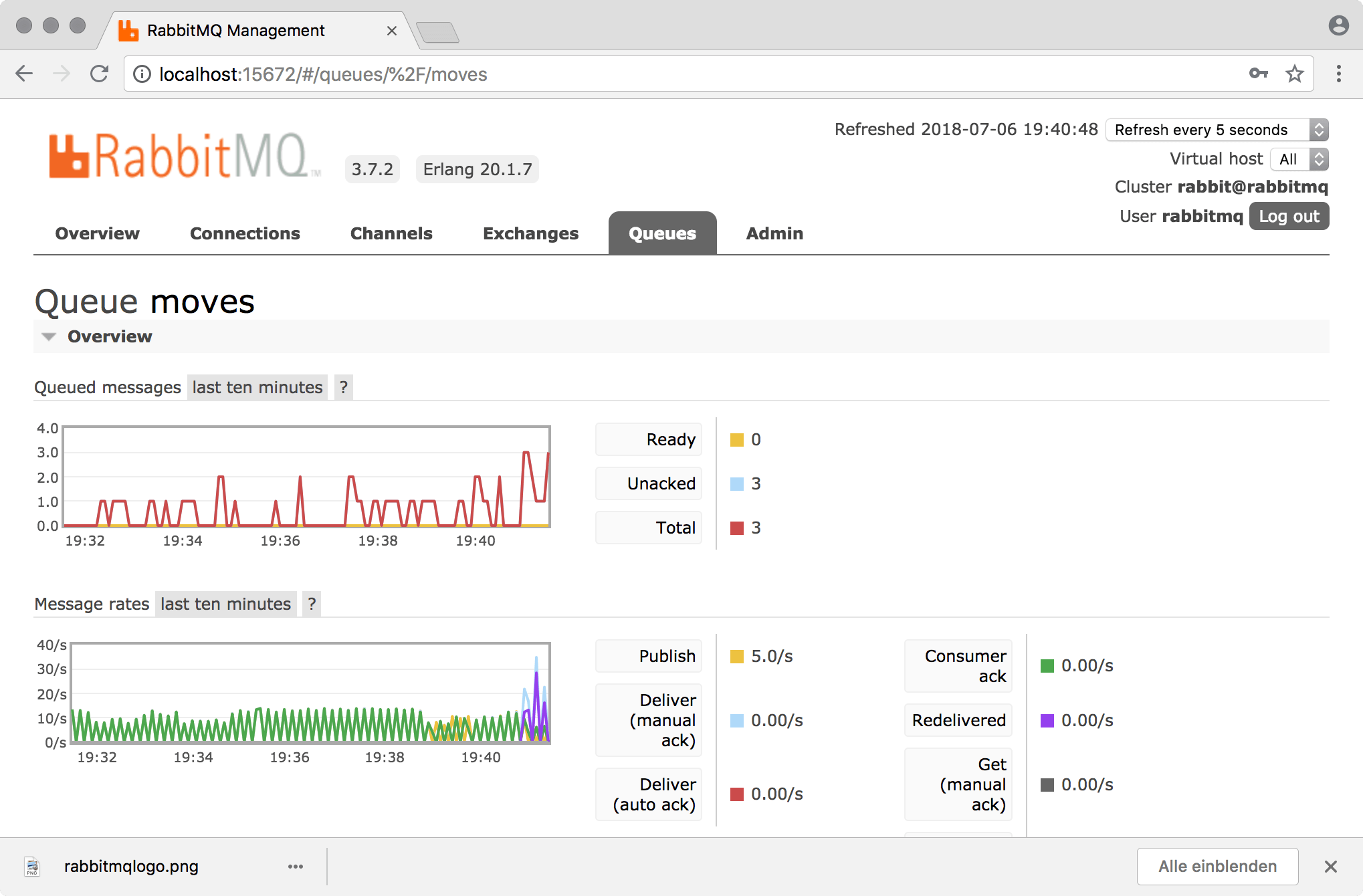1363x896 pixels.
Task: Change Queued messages last ten minutes range
Action: [257, 387]
